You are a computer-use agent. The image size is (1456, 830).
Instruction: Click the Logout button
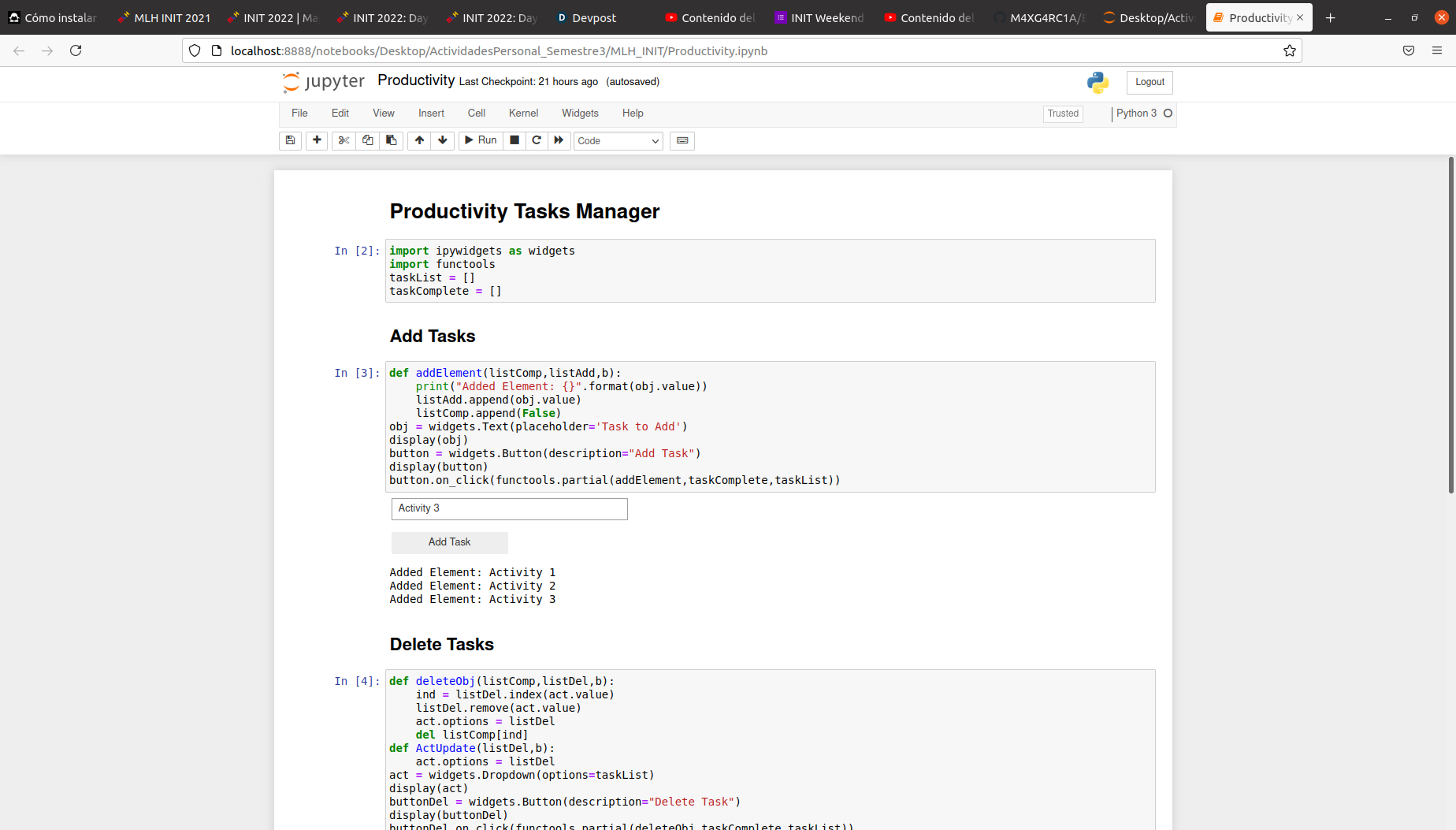point(1149,82)
